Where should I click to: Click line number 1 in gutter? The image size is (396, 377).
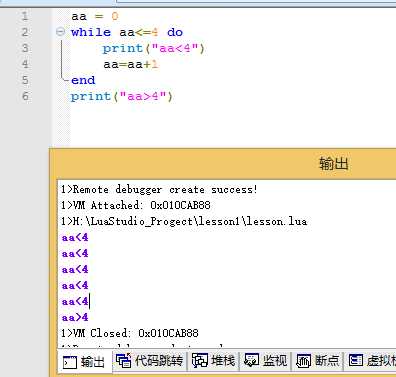click(25, 16)
